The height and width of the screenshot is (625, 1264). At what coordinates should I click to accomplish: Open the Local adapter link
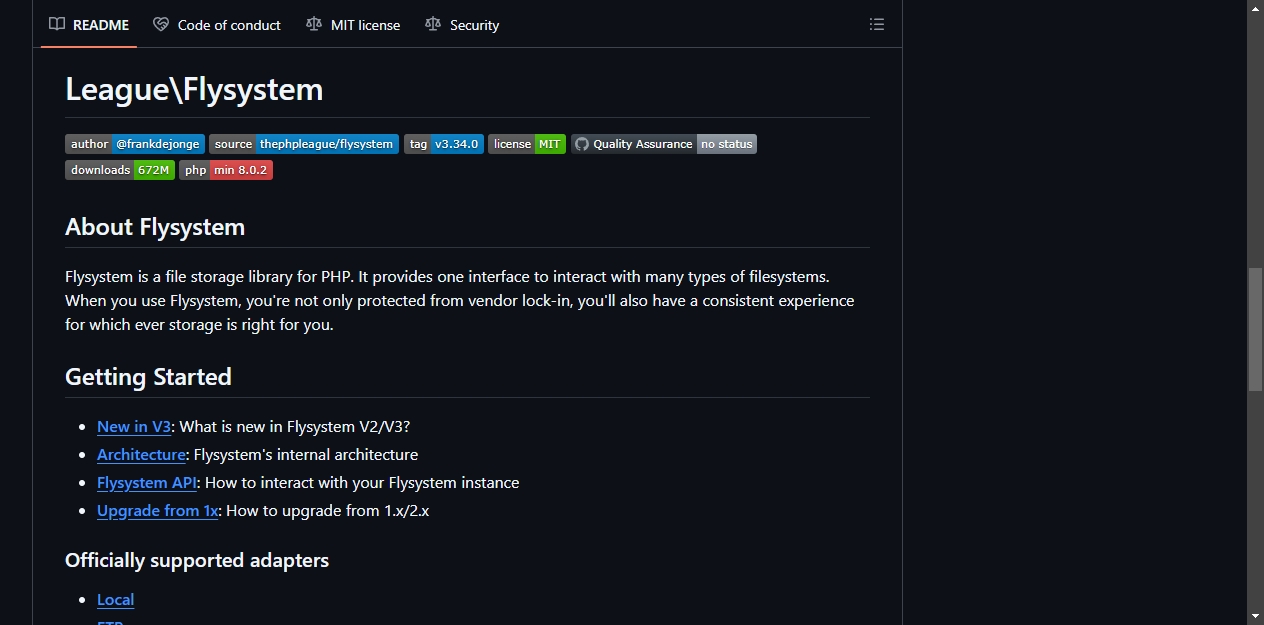pos(115,600)
